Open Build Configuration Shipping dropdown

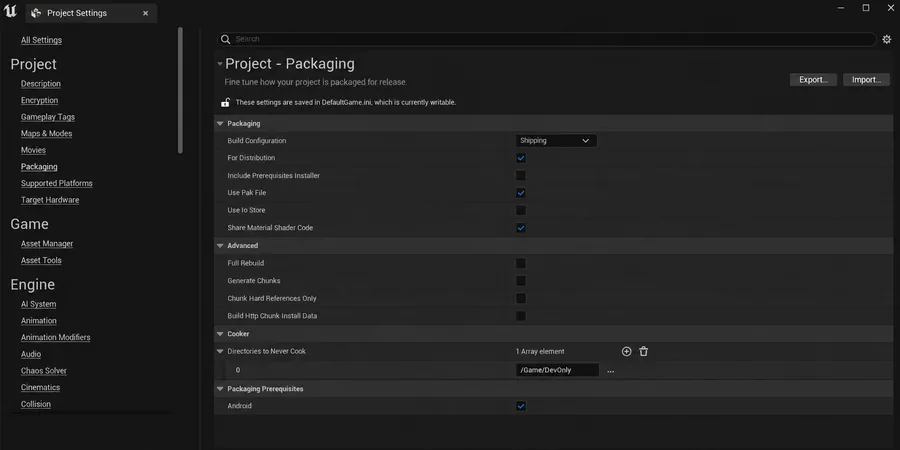coord(556,141)
